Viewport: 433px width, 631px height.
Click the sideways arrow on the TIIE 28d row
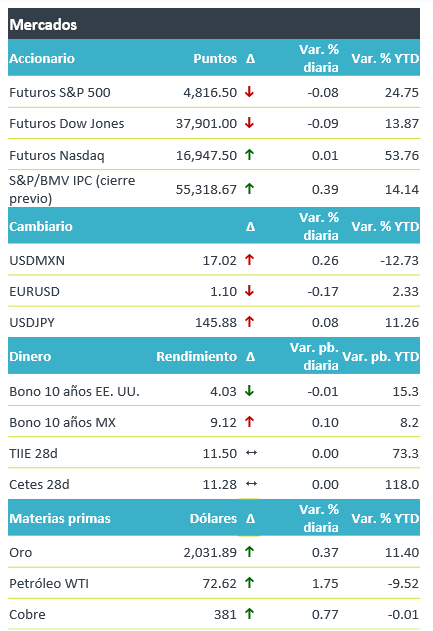pos(252,453)
